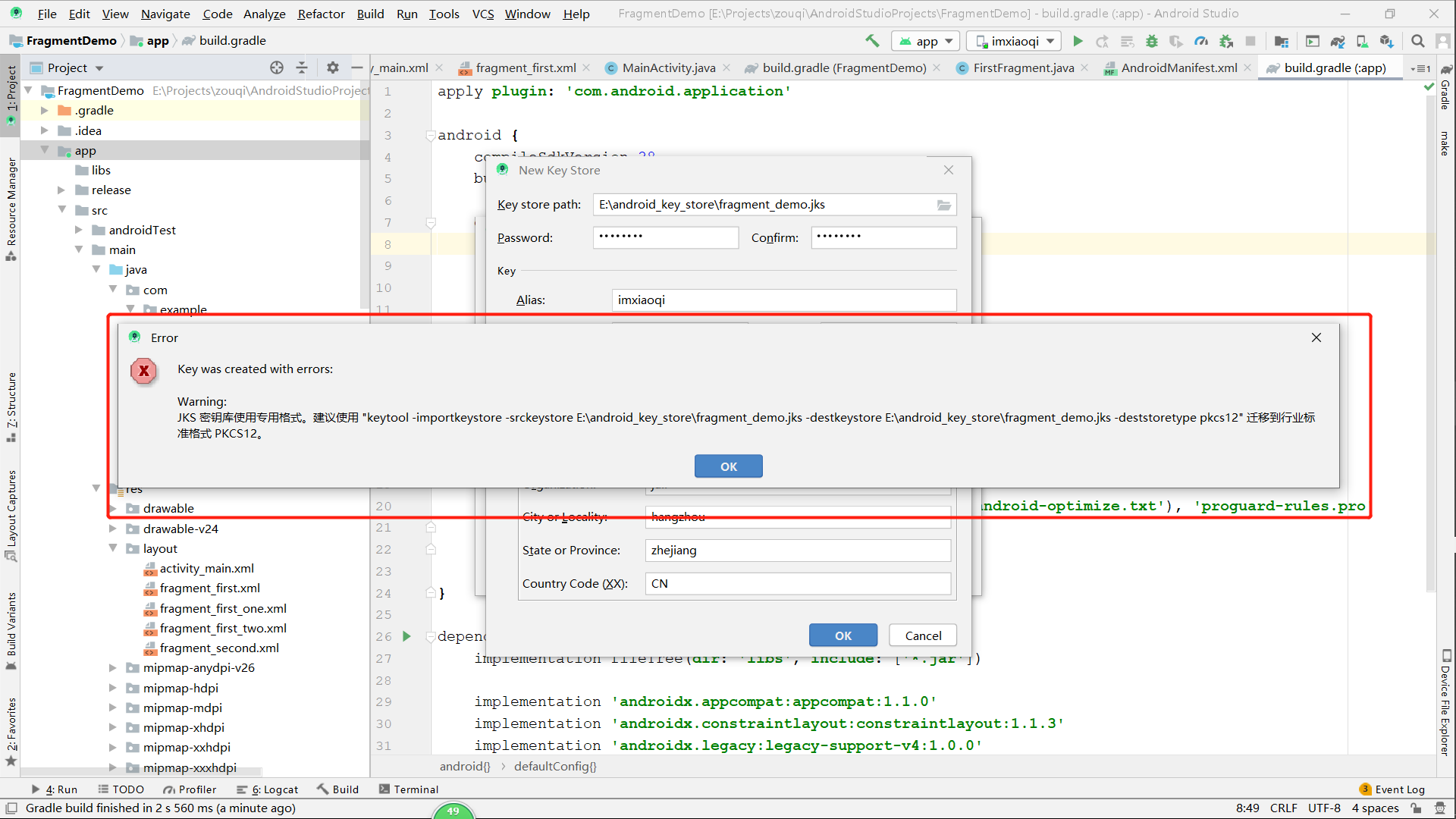Open the Refactor menu
Screen dimensions: 1456x819
tap(321, 14)
